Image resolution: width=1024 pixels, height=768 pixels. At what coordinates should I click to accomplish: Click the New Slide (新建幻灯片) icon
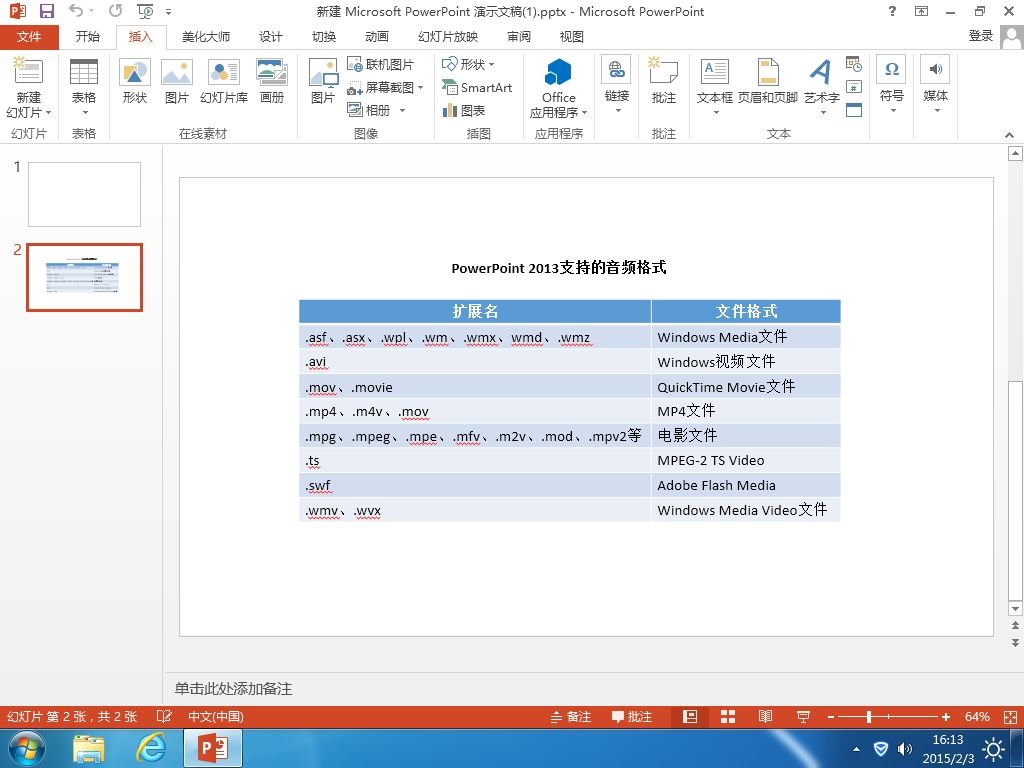click(28, 71)
